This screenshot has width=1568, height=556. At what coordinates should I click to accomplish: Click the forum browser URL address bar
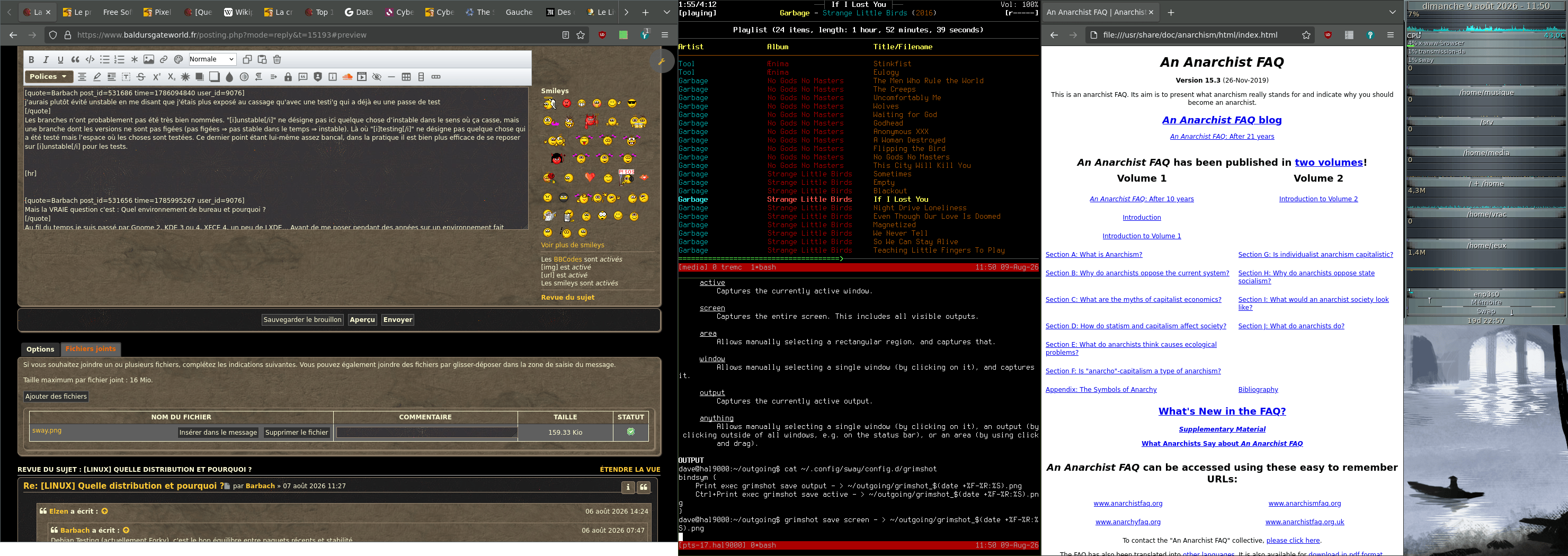click(x=317, y=35)
